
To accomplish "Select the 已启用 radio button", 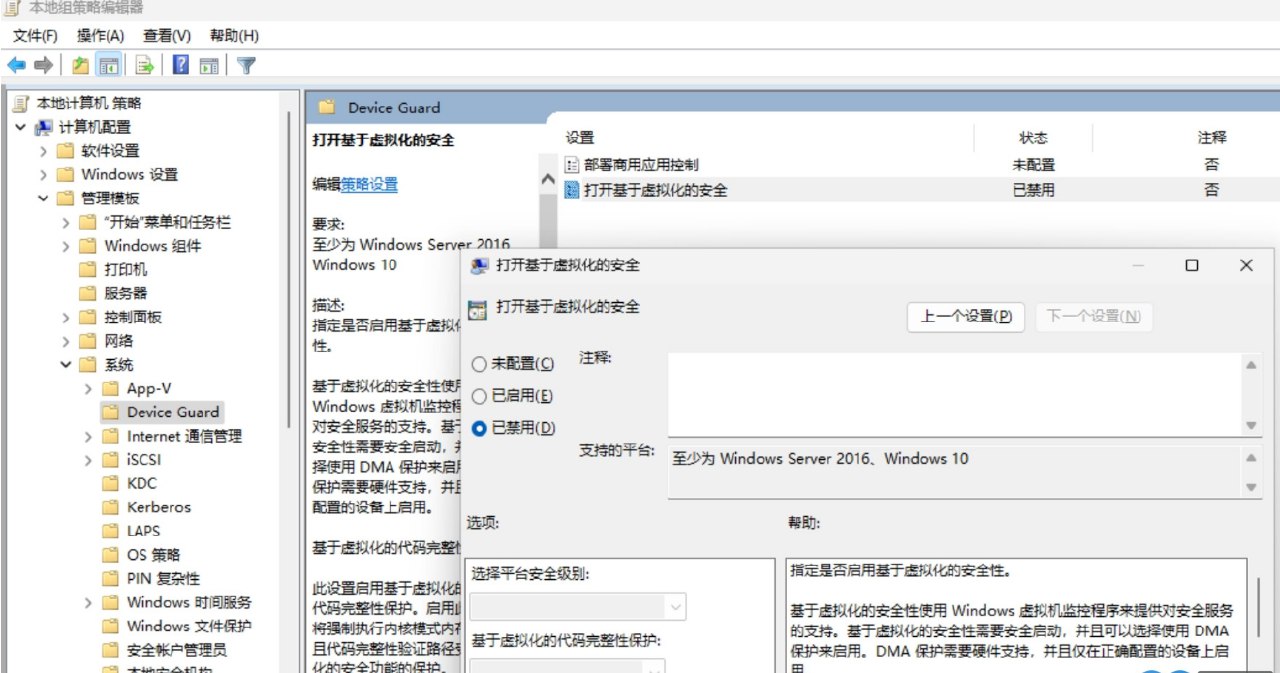I will point(479,396).
